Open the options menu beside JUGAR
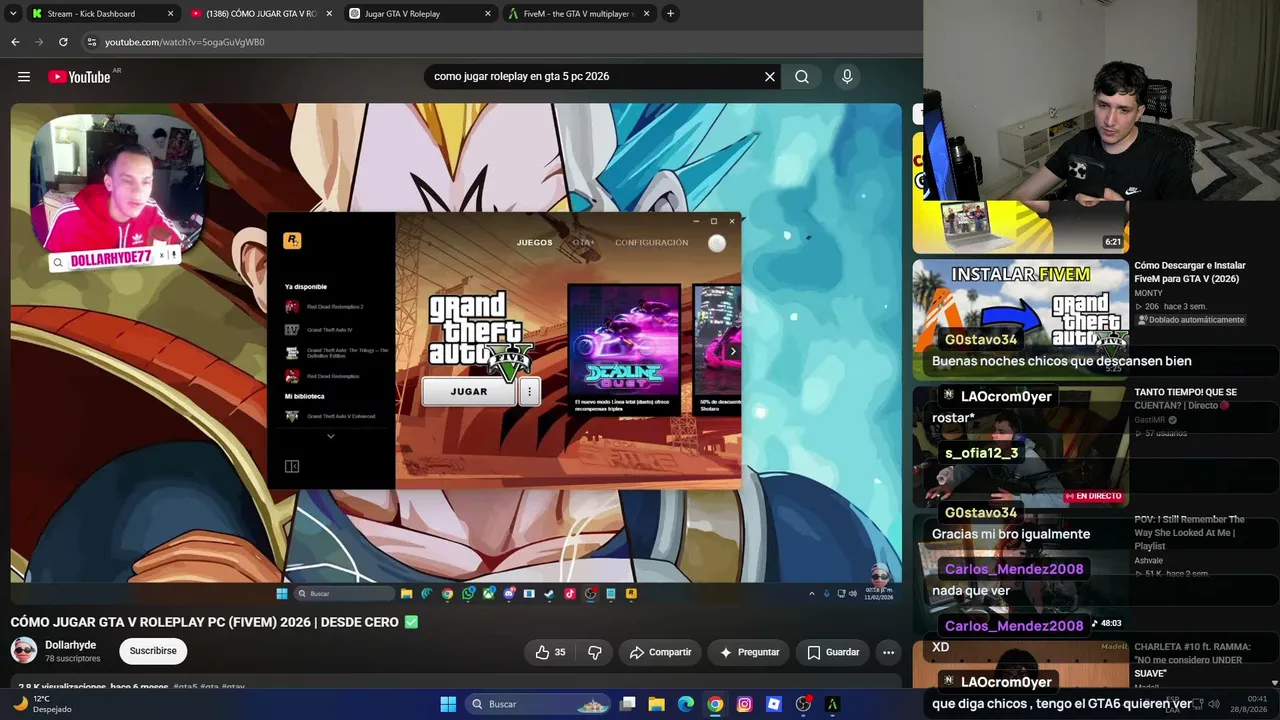Image resolution: width=1280 pixels, height=720 pixels. (x=529, y=392)
